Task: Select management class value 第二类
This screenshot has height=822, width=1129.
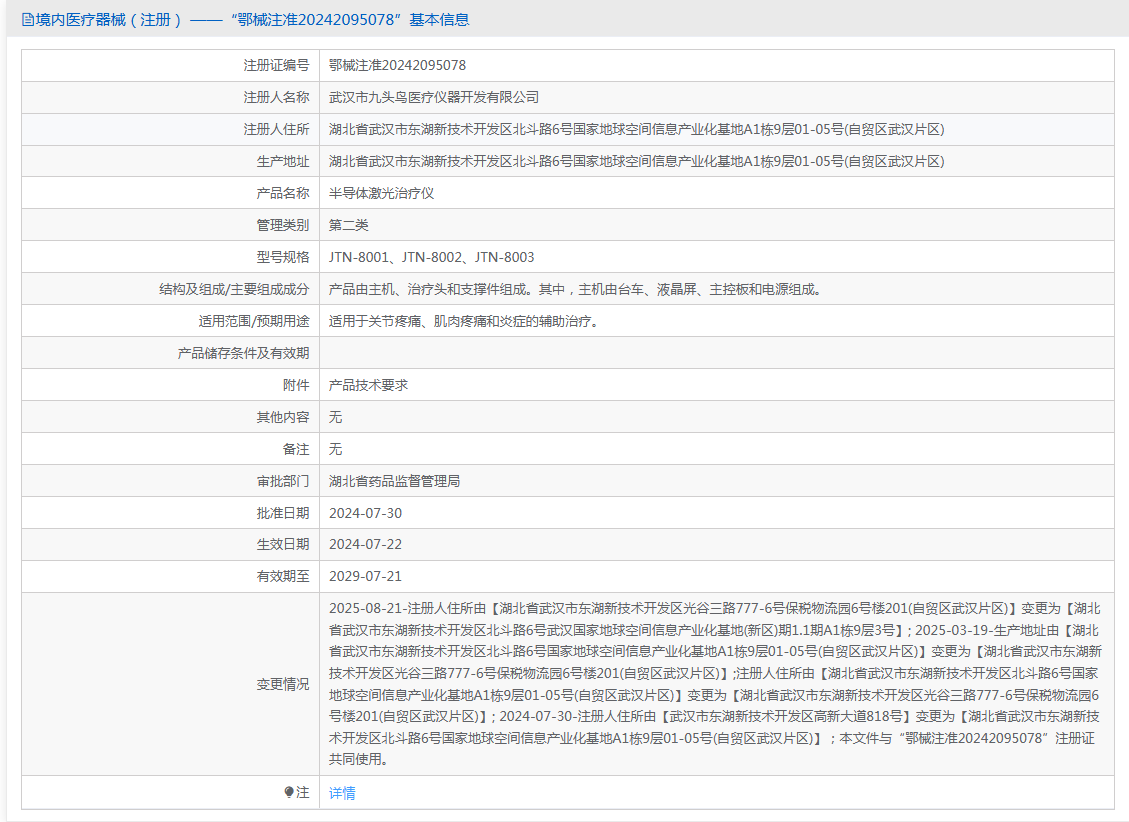Action: tap(348, 225)
